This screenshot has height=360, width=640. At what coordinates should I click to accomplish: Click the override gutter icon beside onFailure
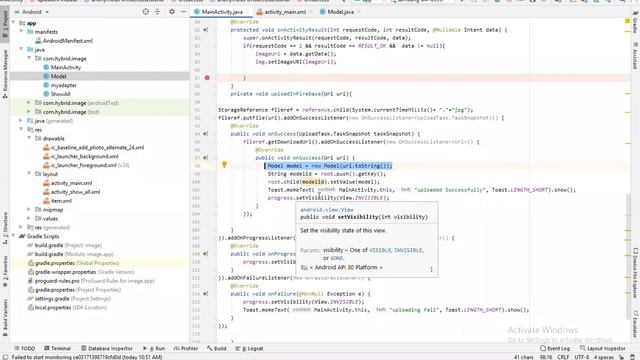[205, 294]
